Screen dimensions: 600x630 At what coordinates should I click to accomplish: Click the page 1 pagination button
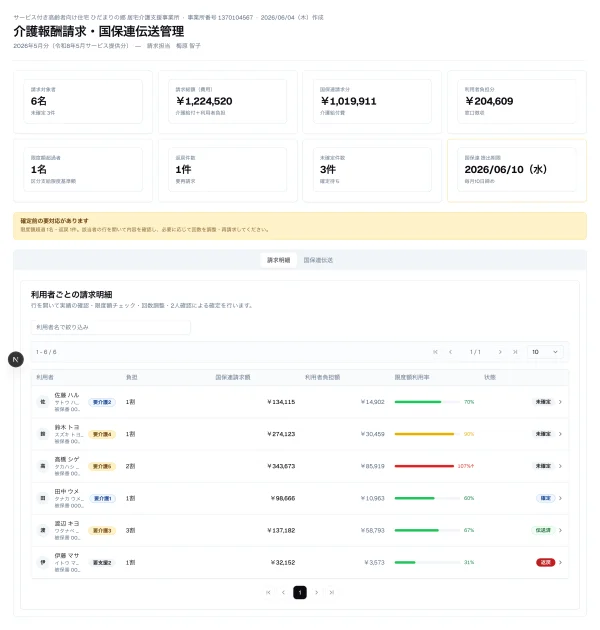300,592
